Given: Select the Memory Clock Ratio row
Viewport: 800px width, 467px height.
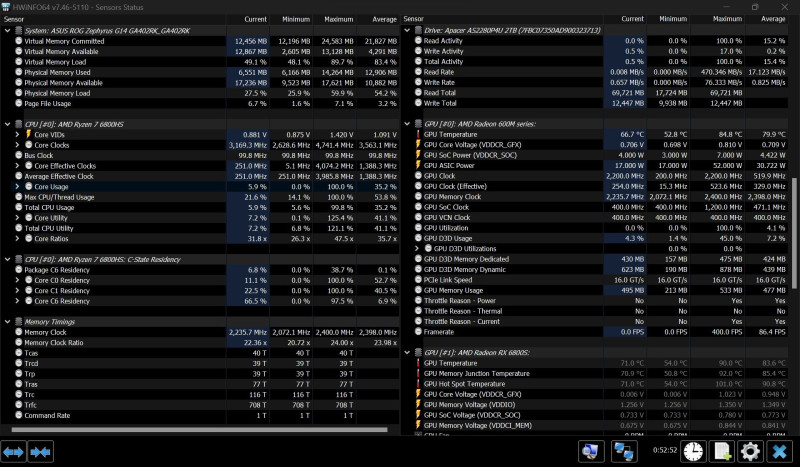Looking at the screenshot, I should (x=199, y=342).
